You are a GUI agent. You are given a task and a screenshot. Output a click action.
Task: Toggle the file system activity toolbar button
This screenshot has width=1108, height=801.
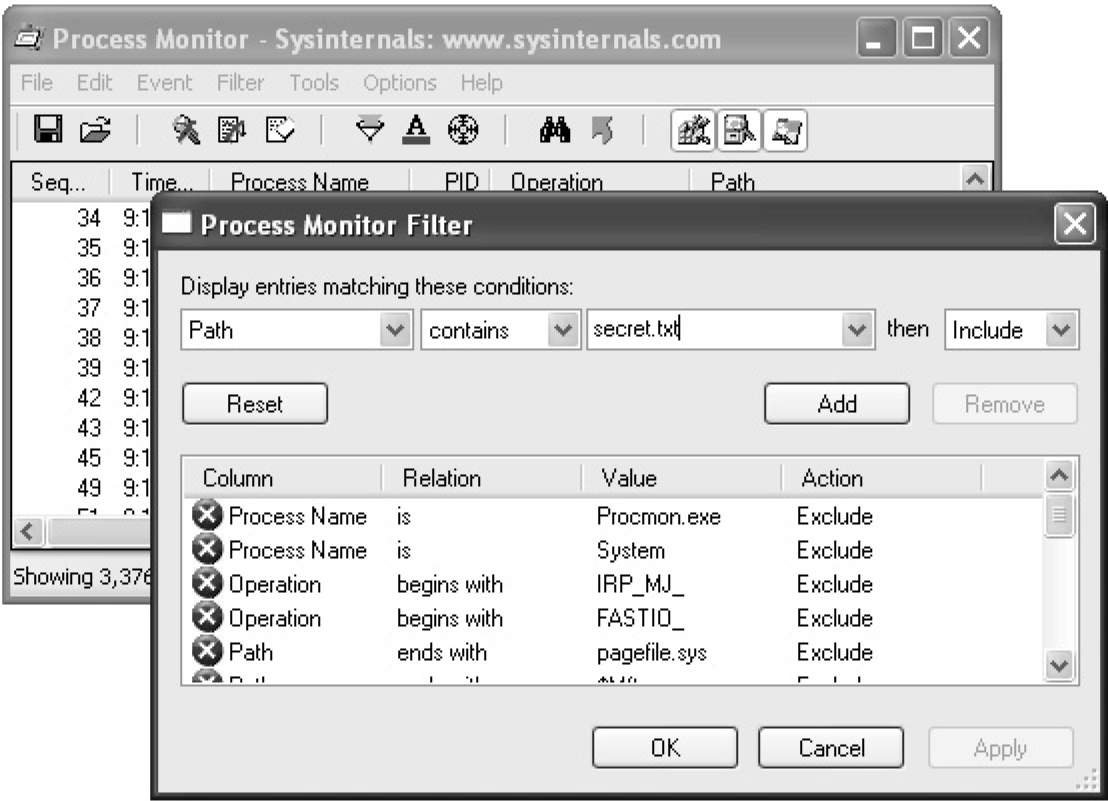[x=739, y=131]
